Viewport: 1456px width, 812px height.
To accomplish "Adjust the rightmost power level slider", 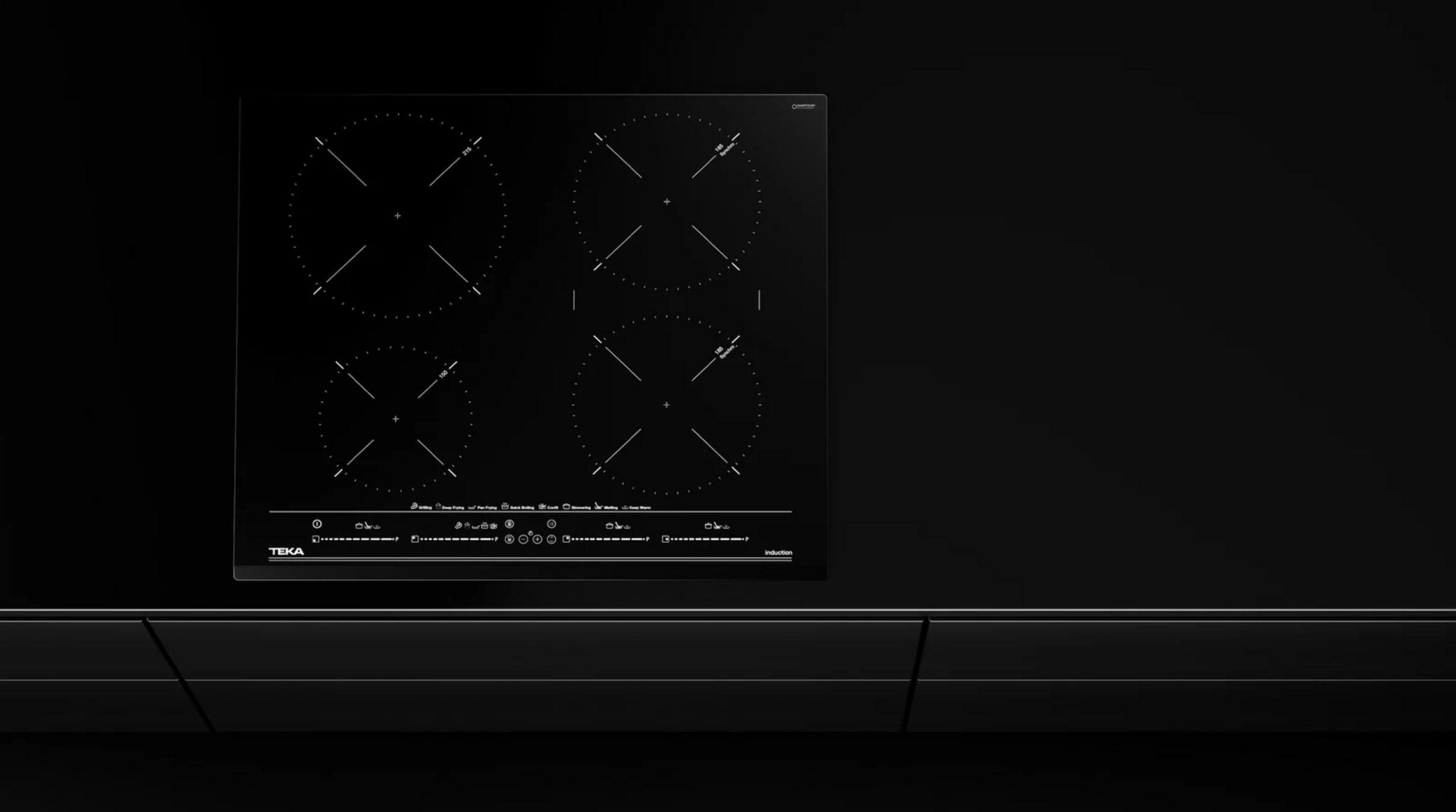I will pyautogui.click(x=707, y=539).
